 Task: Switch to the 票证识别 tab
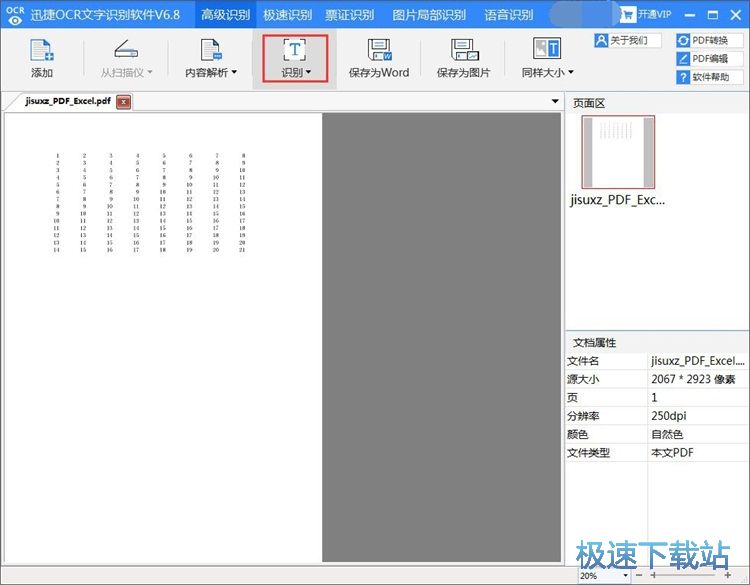pyautogui.click(x=350, y=15)
